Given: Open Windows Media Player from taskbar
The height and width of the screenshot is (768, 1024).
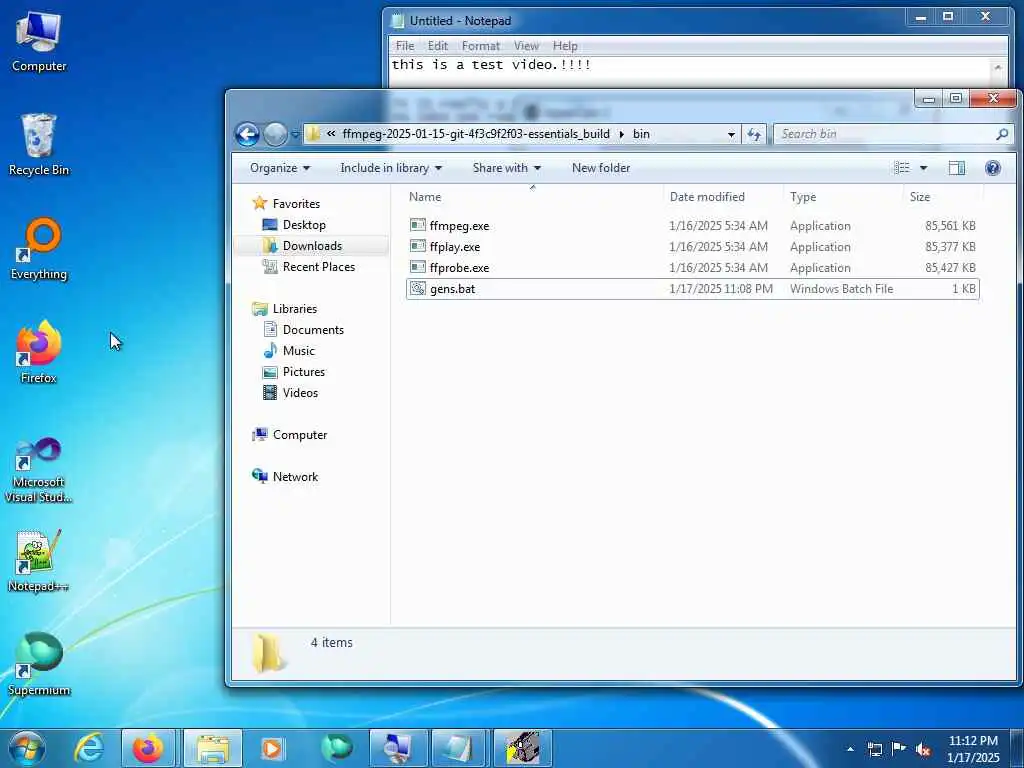Looking at the screenshot, I should click(272, 748).
